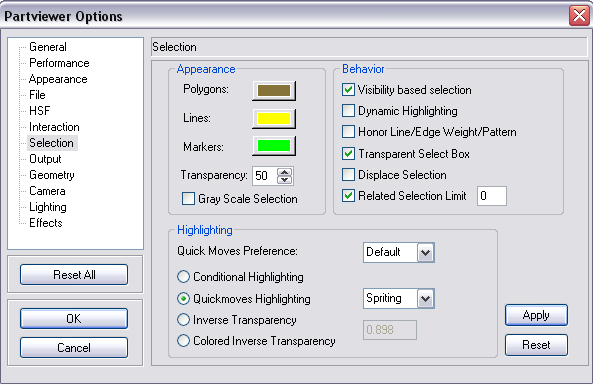
Task: Close the Partviewer Options window
Action: pos(579,16)
